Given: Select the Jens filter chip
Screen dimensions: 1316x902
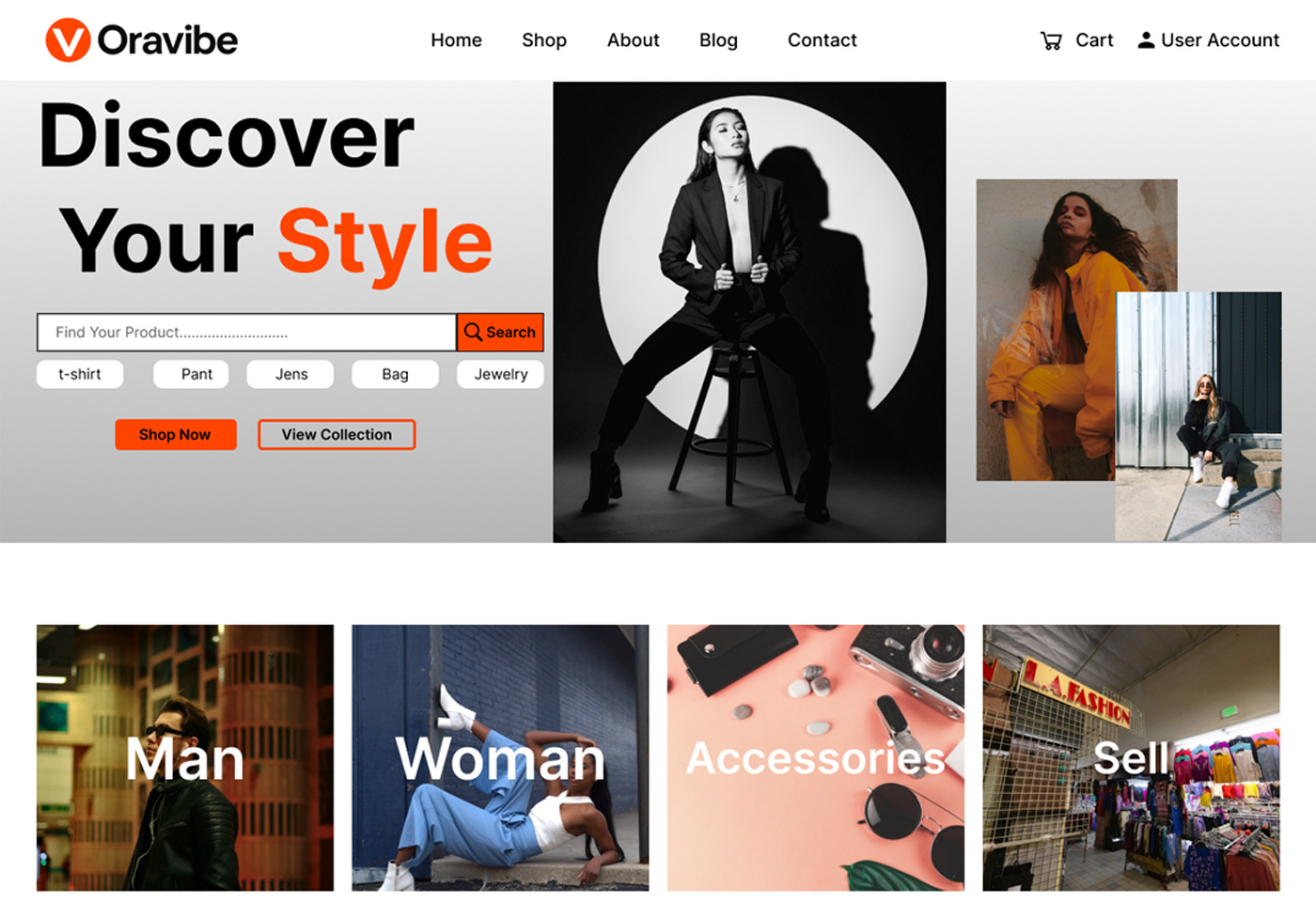Looking at the screenshot, I should 290,374.
